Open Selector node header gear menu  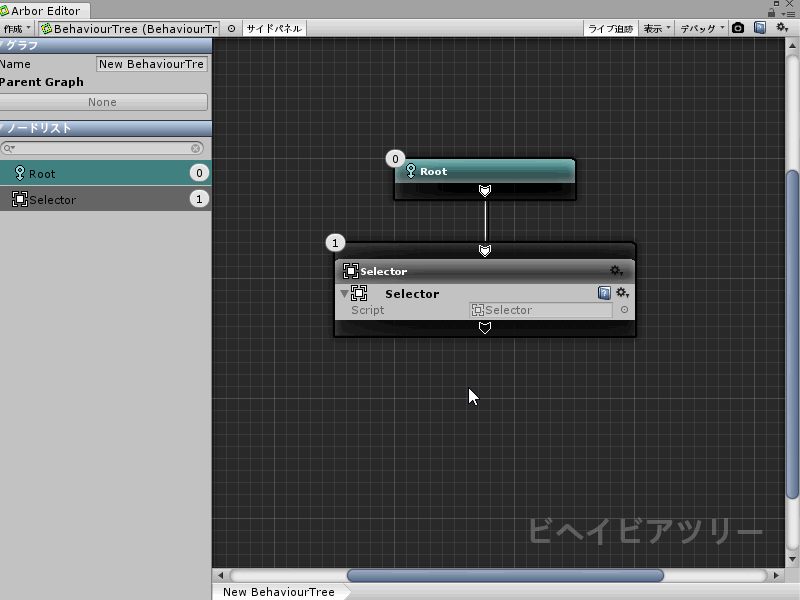click(x=616, y=271)
